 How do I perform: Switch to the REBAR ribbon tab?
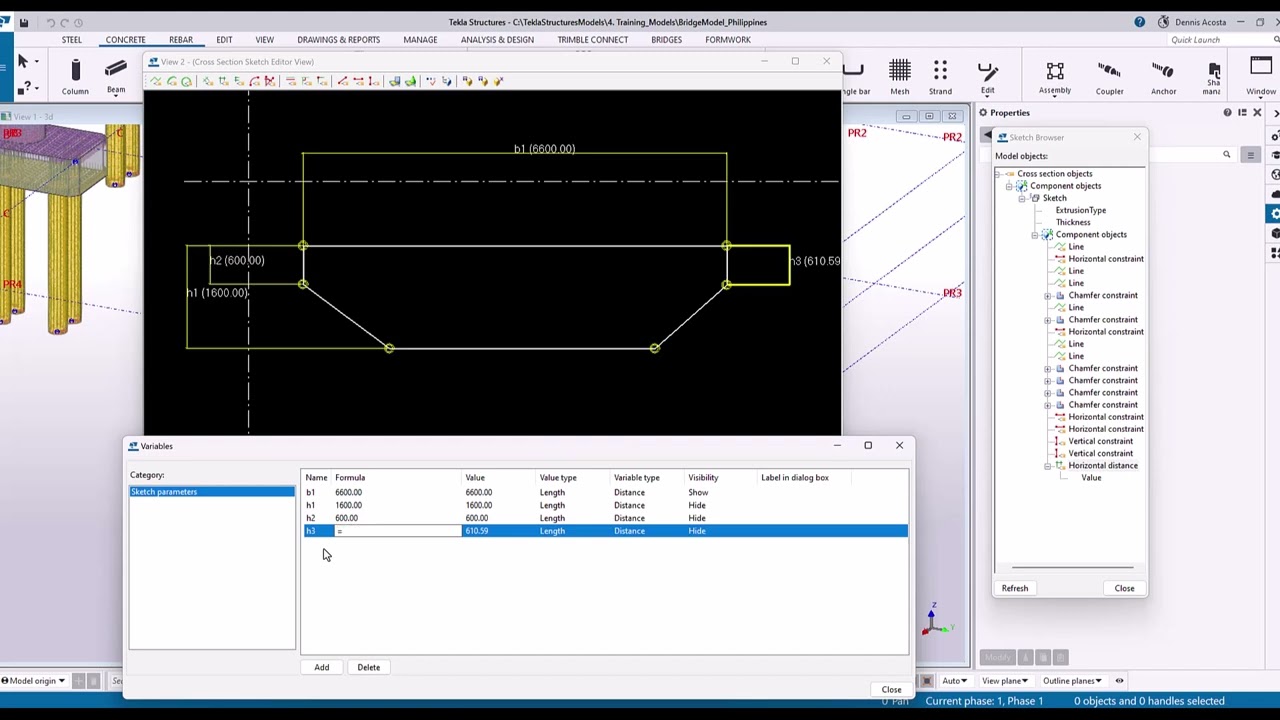(181, 40)
